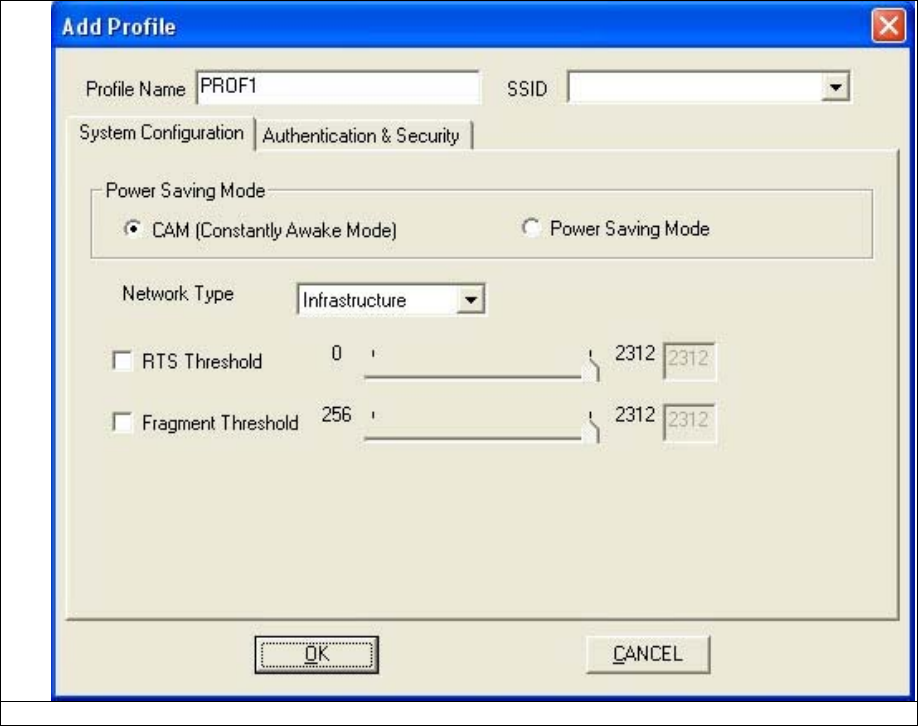Screen dimensions: 918x726
Task: Close the Add Profile dialog
Action: [888, 26]
